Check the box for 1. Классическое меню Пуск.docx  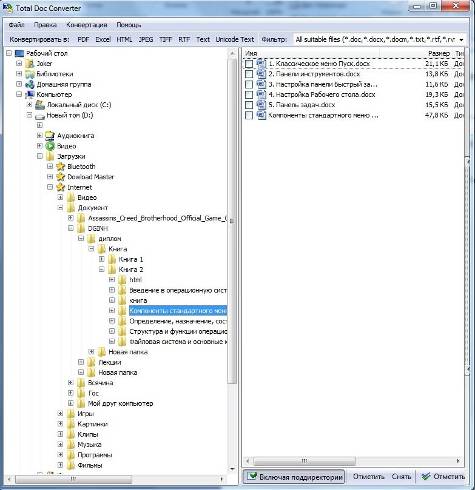click(249, 64)
